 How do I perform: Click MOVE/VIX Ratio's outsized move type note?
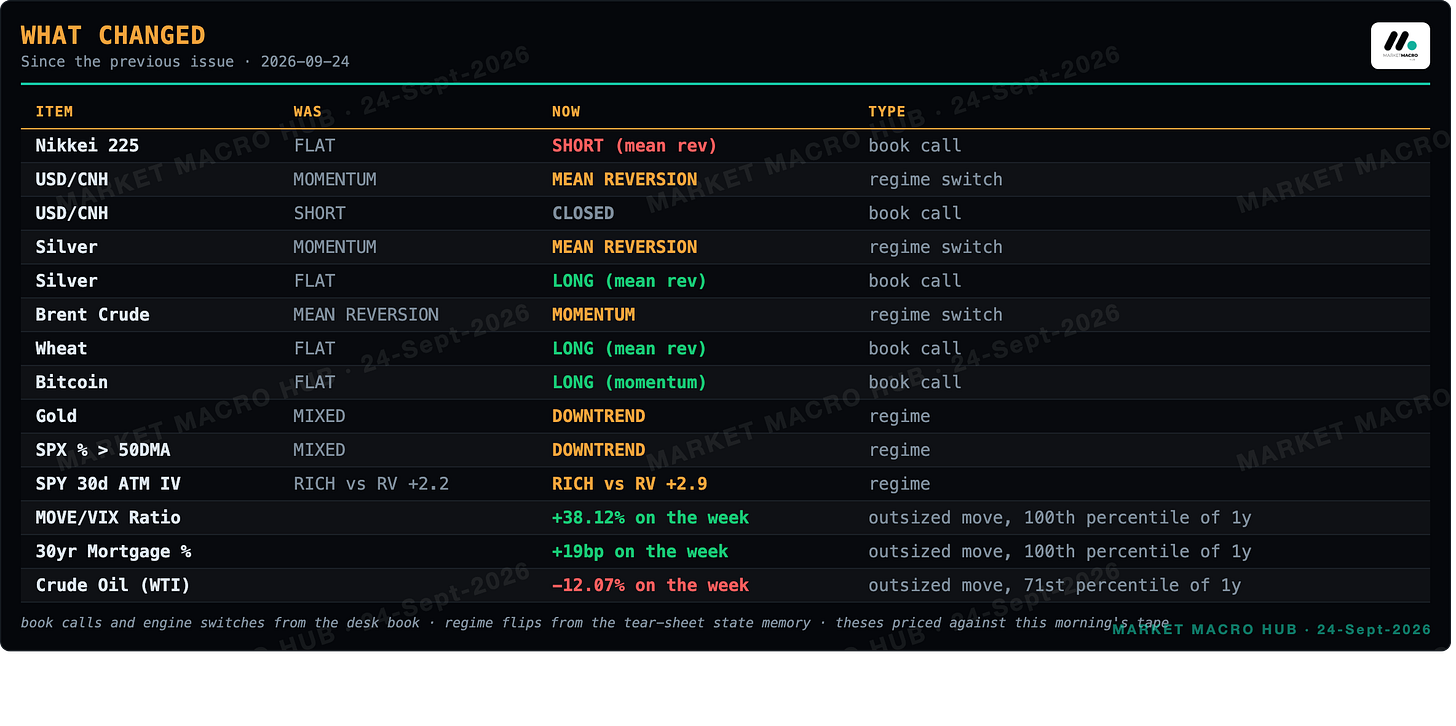[x=1060, y=518]
